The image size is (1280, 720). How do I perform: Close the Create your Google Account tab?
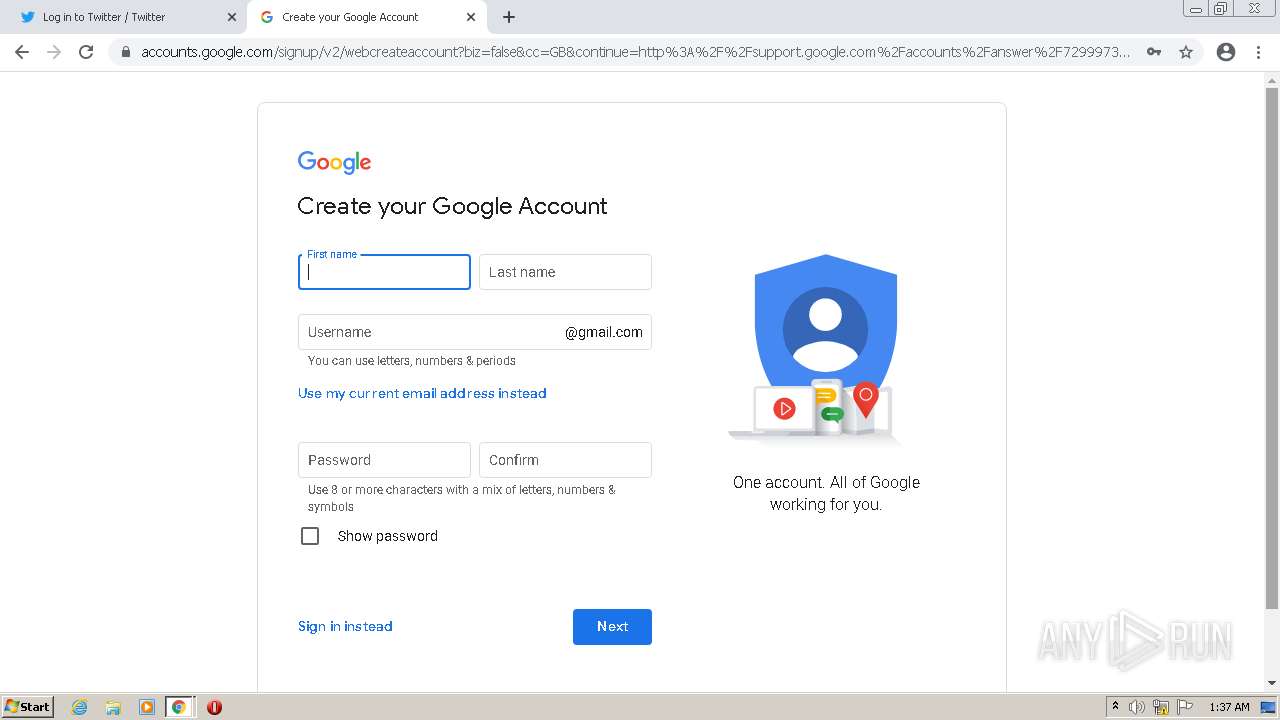pyautogui.click(x=471, y=17)
